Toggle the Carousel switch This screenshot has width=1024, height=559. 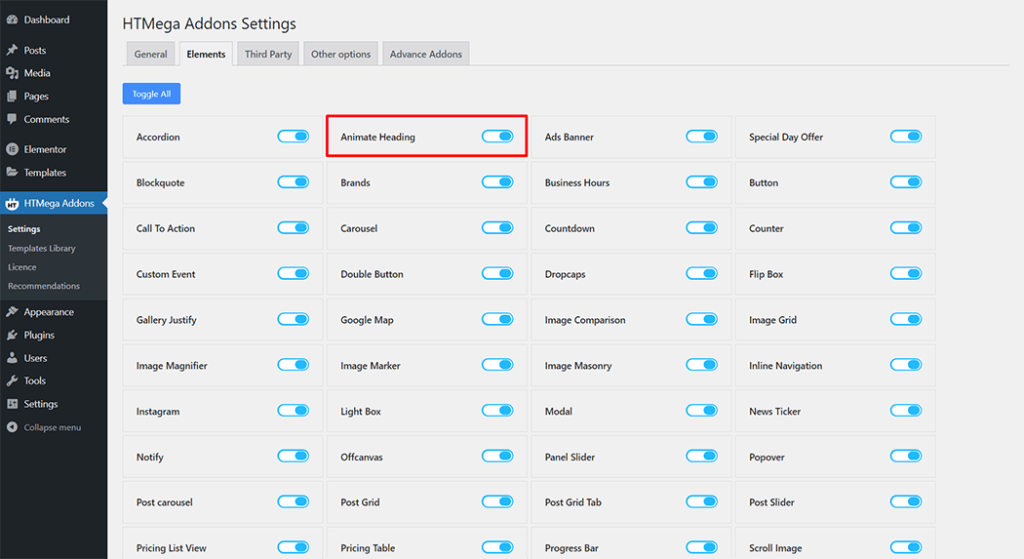498,228
